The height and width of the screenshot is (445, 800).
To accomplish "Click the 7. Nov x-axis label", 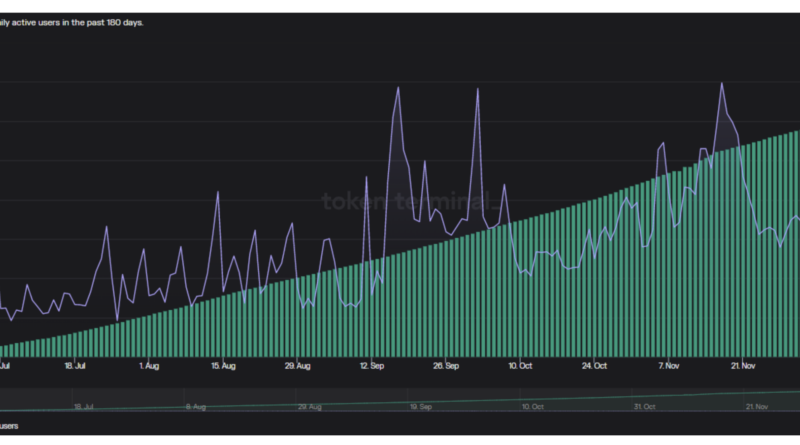I will 667,366.
